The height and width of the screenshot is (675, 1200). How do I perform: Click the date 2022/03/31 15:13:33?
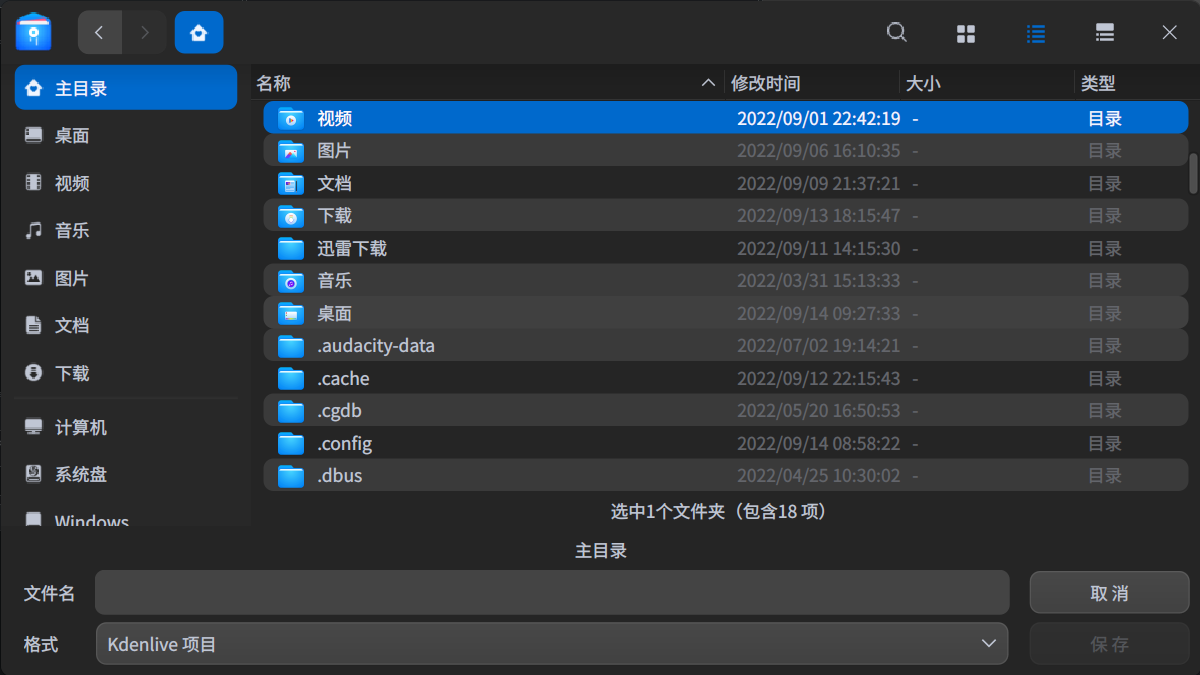tap(819, 281)
